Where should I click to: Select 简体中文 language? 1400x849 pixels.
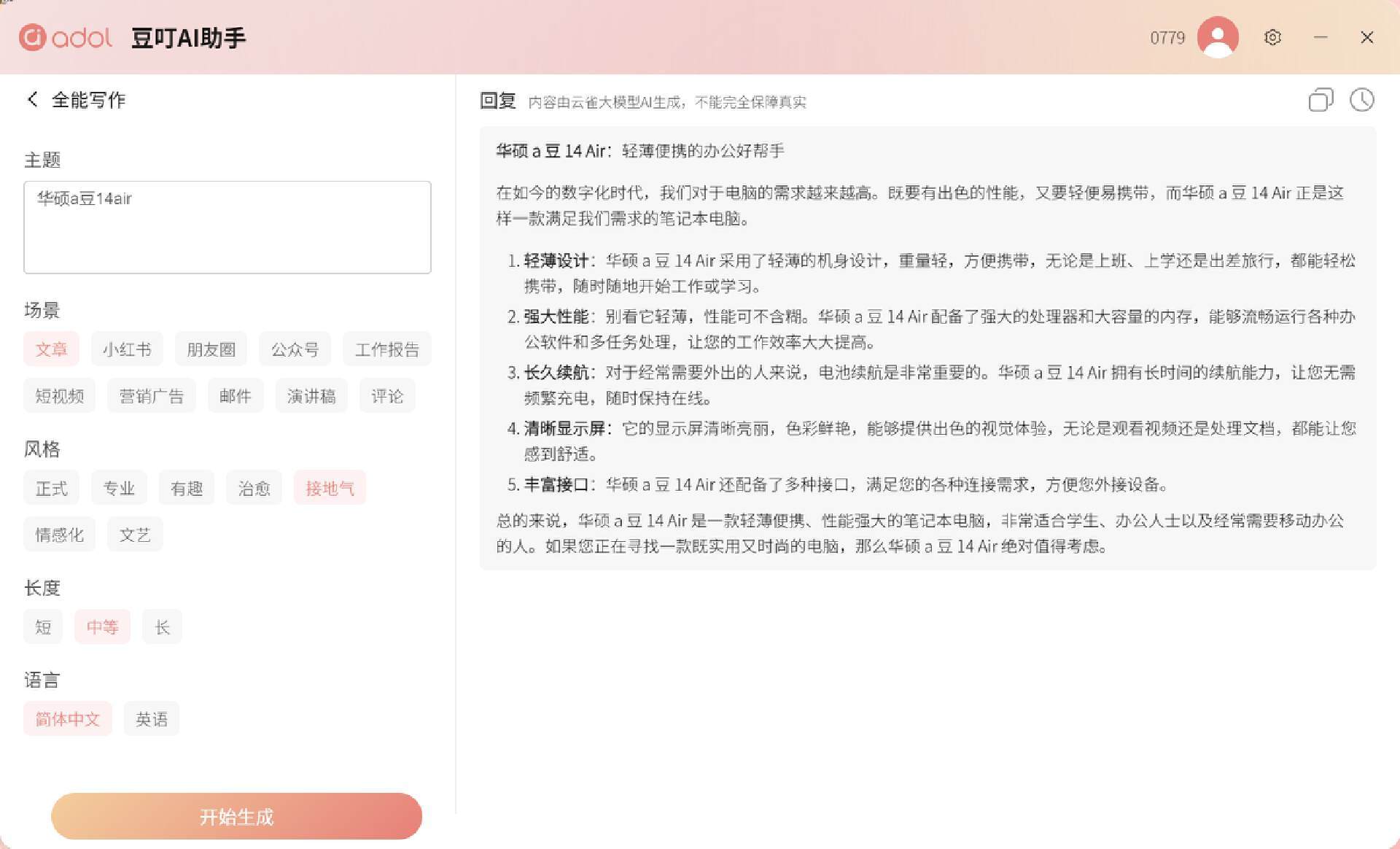point(68,718)
